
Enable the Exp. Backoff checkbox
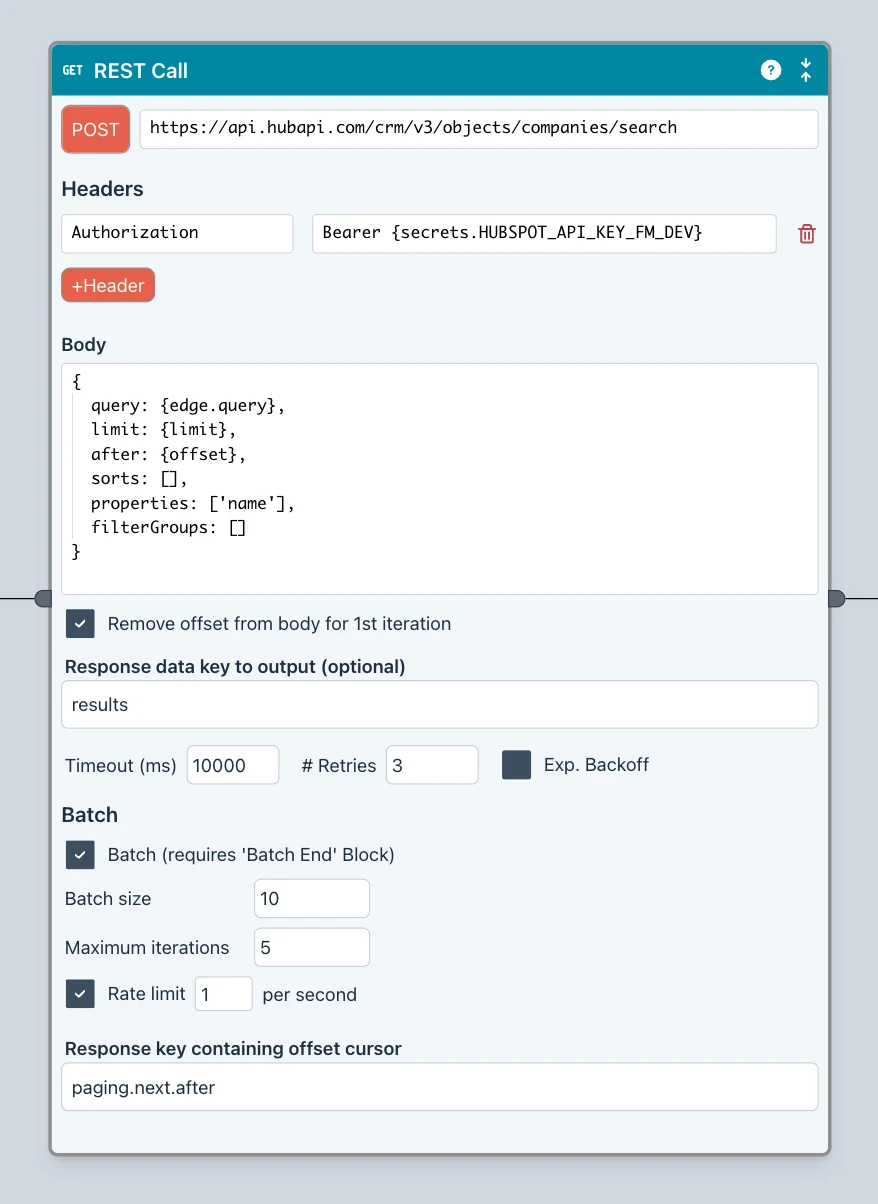(516, 765)
